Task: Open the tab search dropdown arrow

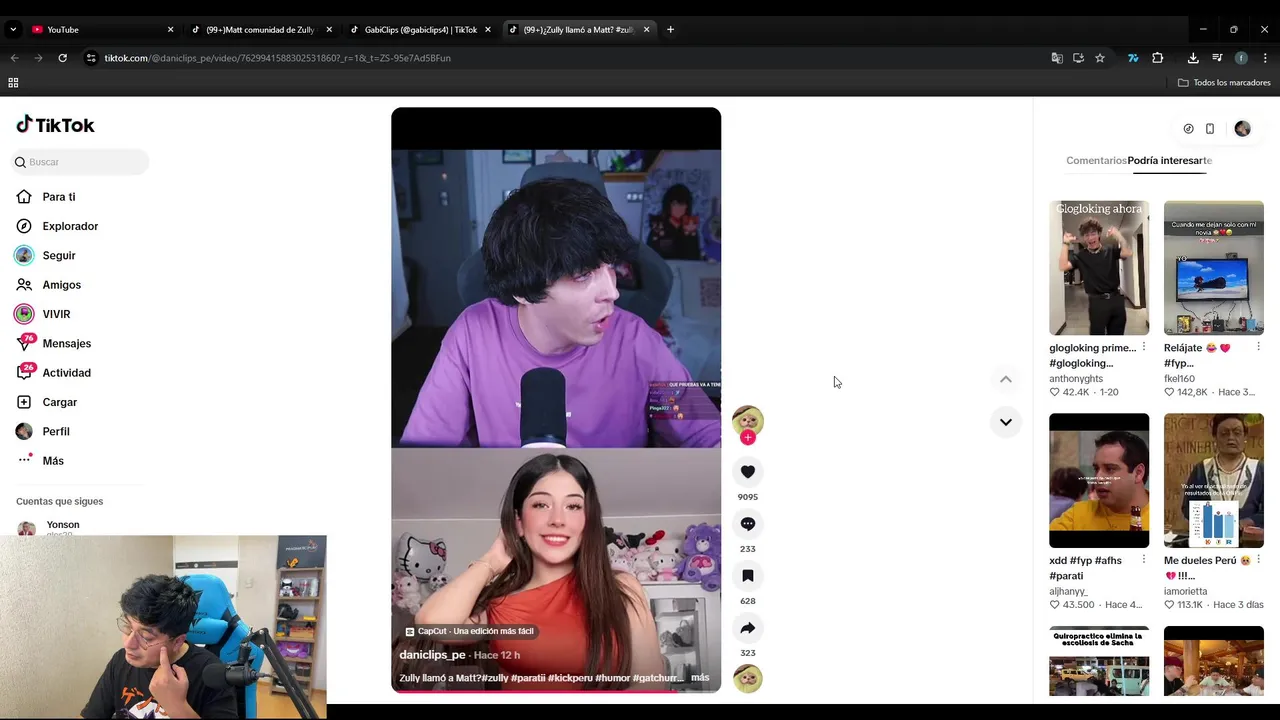Action: (x=13, y=30)
